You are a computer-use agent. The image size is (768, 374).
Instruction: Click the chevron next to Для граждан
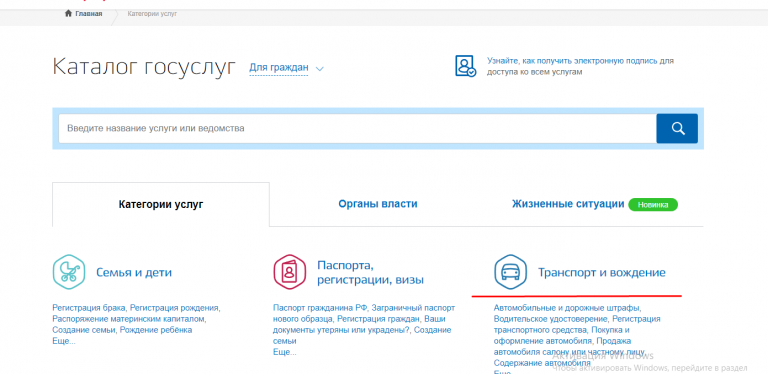click(x=320, y=69)
